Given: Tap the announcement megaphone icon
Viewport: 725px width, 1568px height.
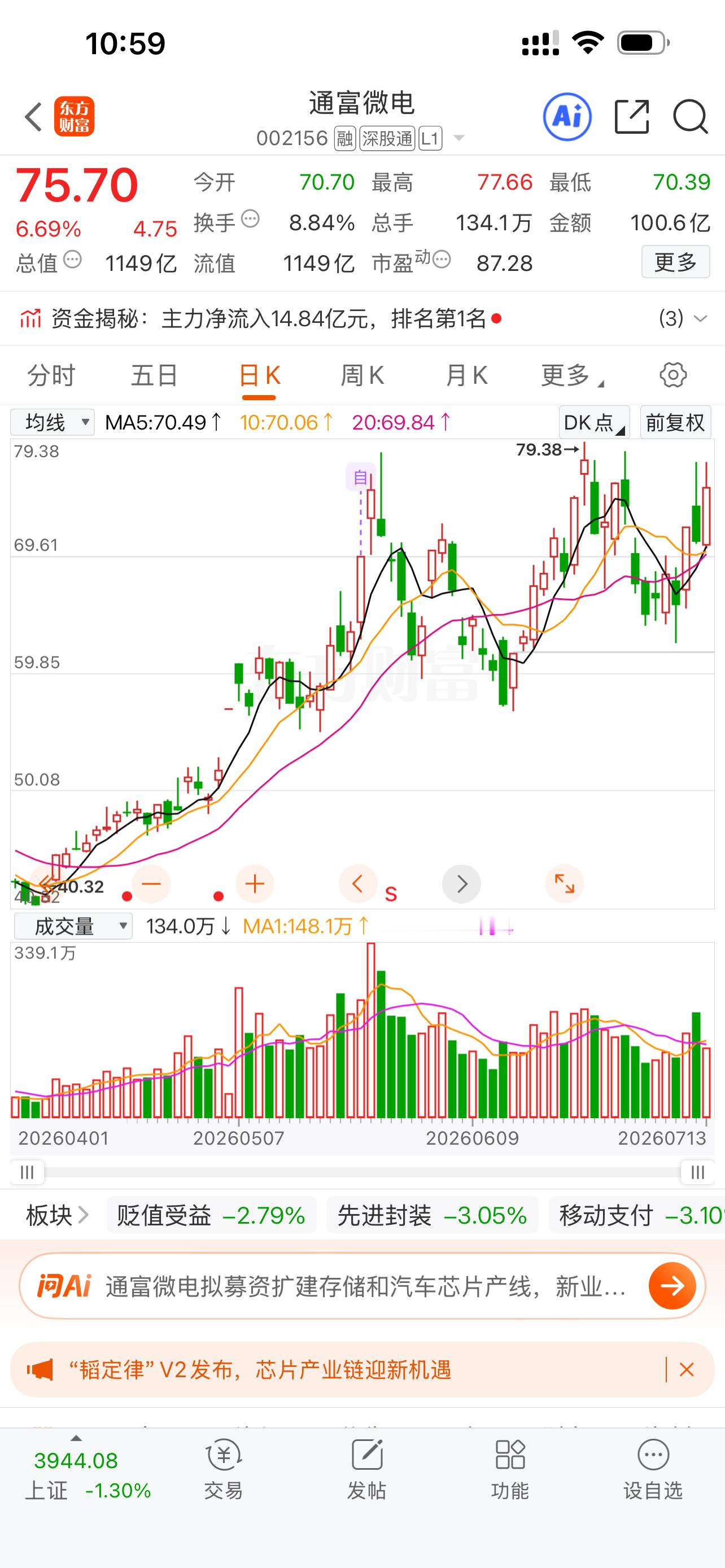Looking at the screenshot, I should [x=40, y=1369].
